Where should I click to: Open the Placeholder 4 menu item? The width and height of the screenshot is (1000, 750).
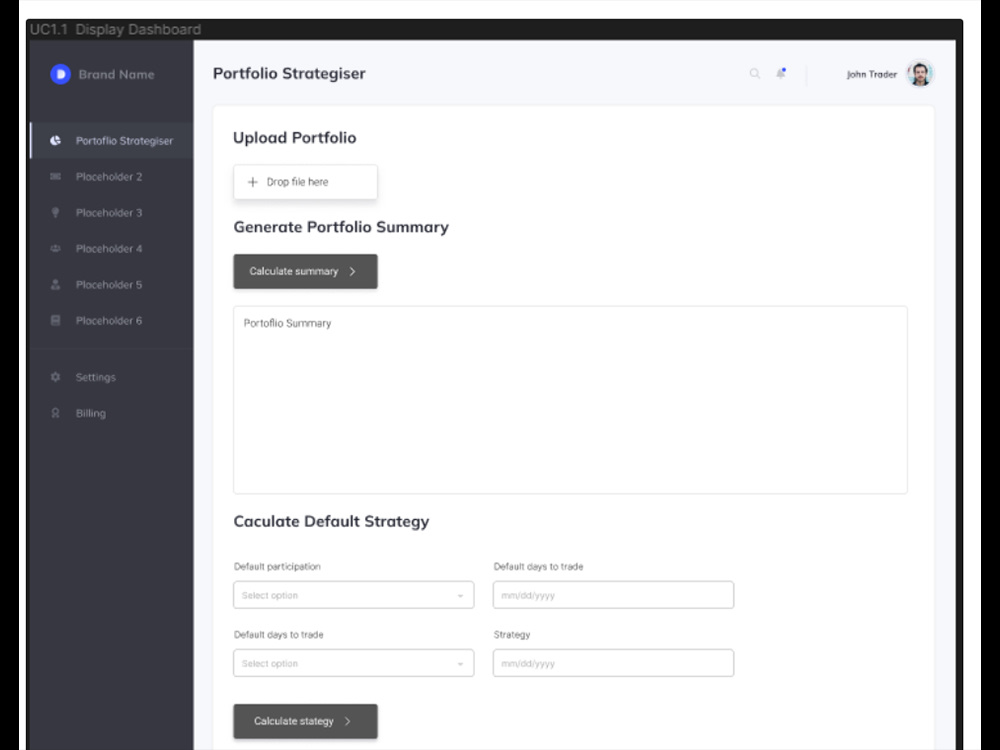112,248
